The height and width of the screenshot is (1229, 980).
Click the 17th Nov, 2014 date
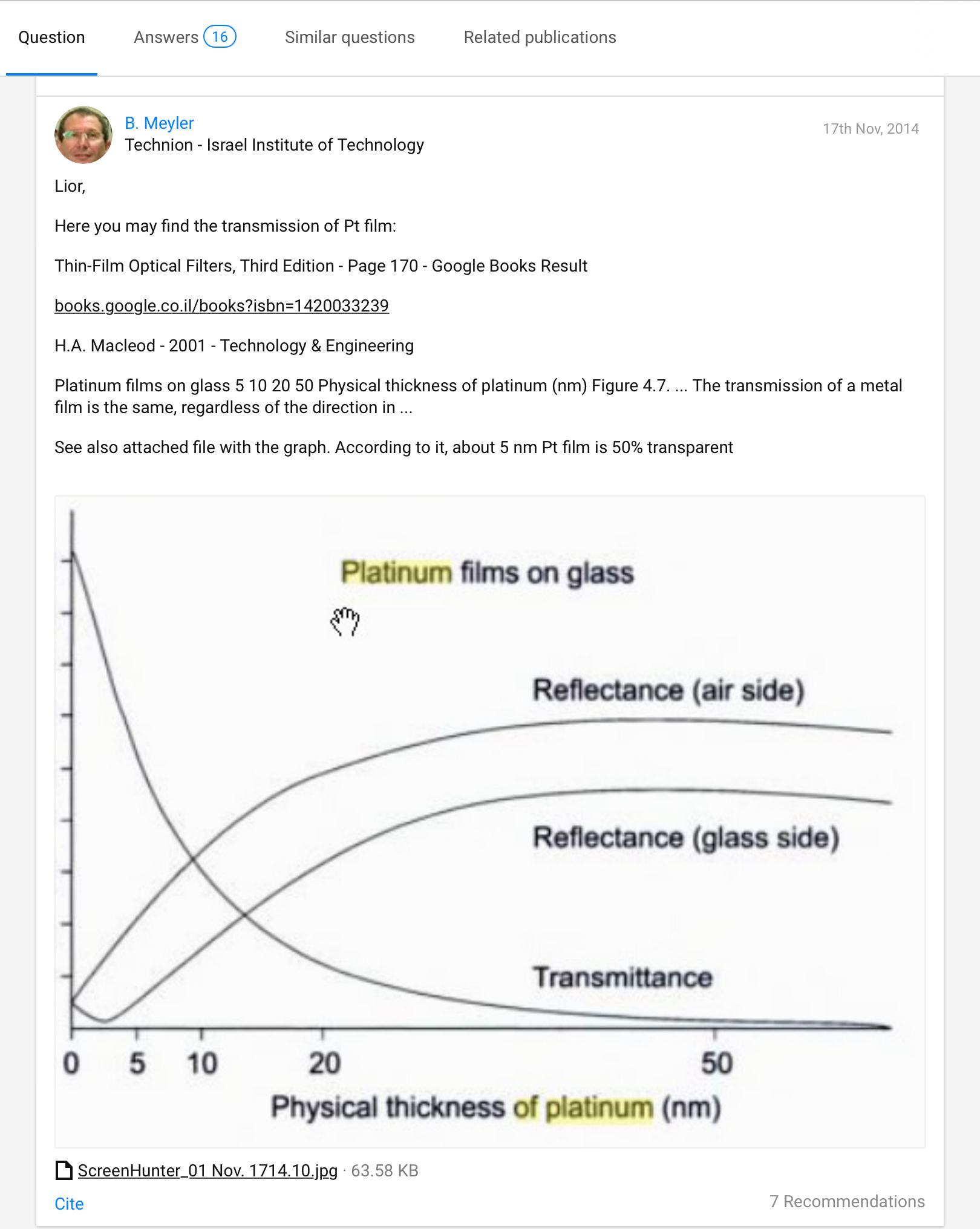(871, 129)
